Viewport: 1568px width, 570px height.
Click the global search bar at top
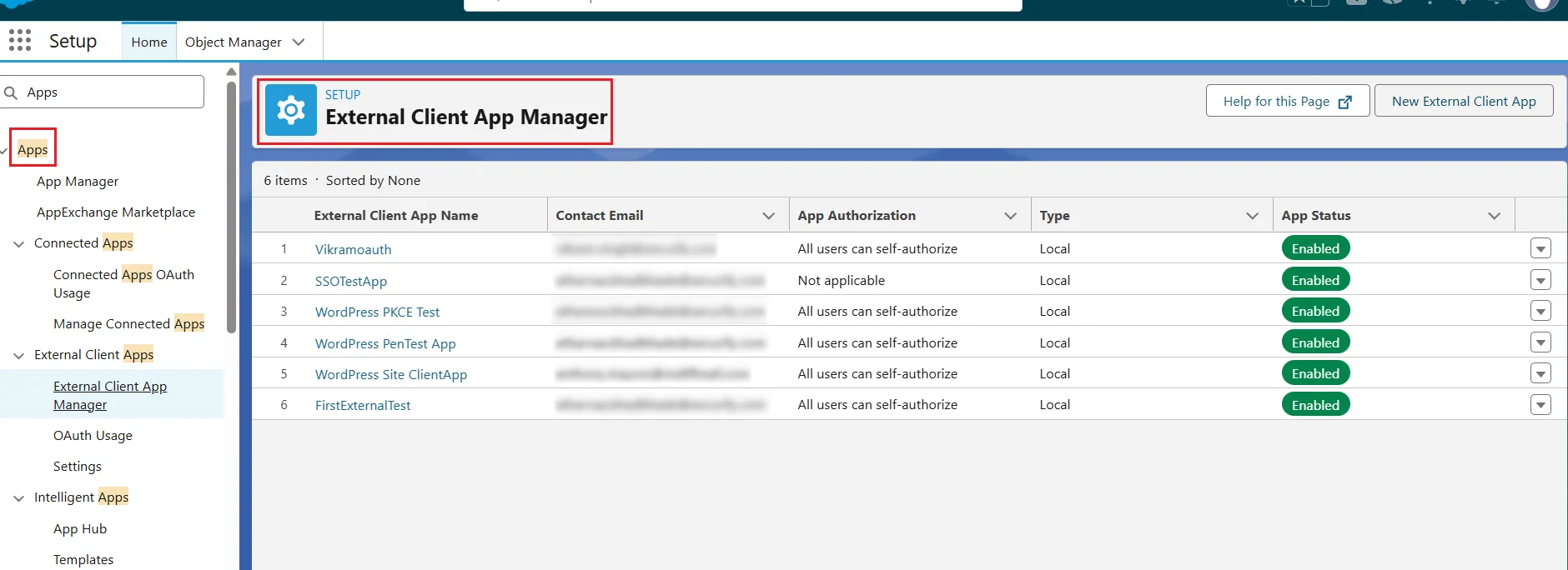point(742,4)
